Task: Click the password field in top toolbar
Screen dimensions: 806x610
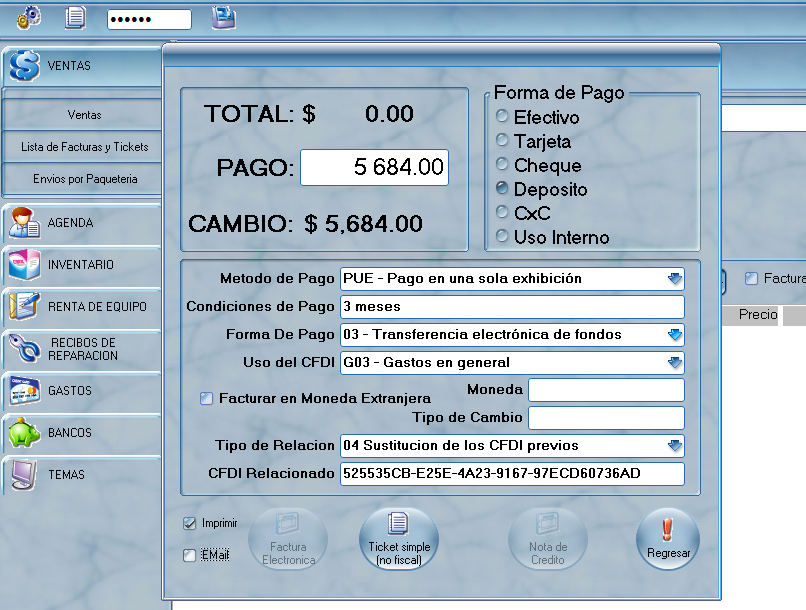Action: [149, 20]
